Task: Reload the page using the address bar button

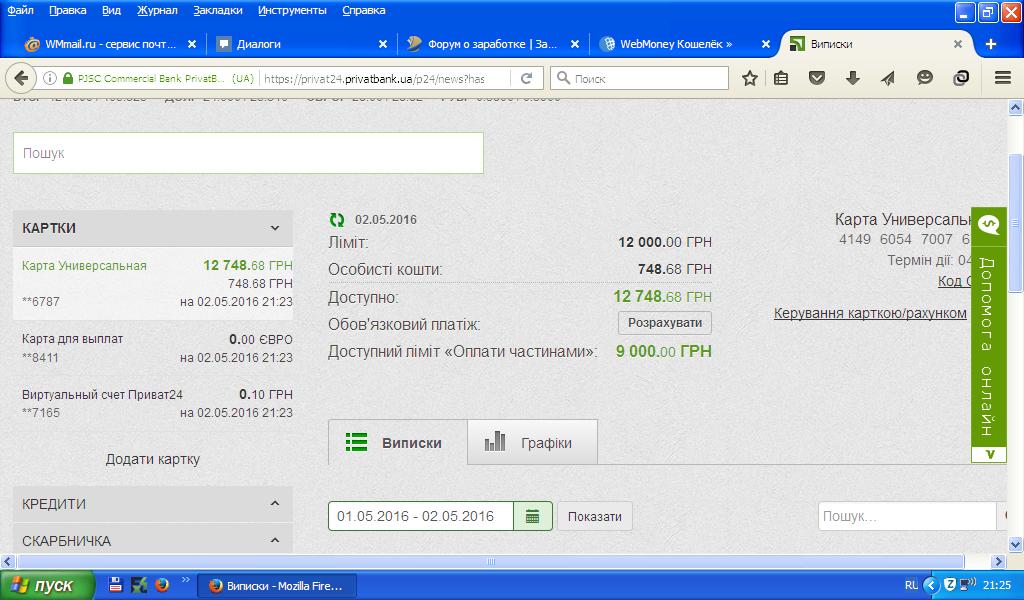Action: tap(527, 78)
